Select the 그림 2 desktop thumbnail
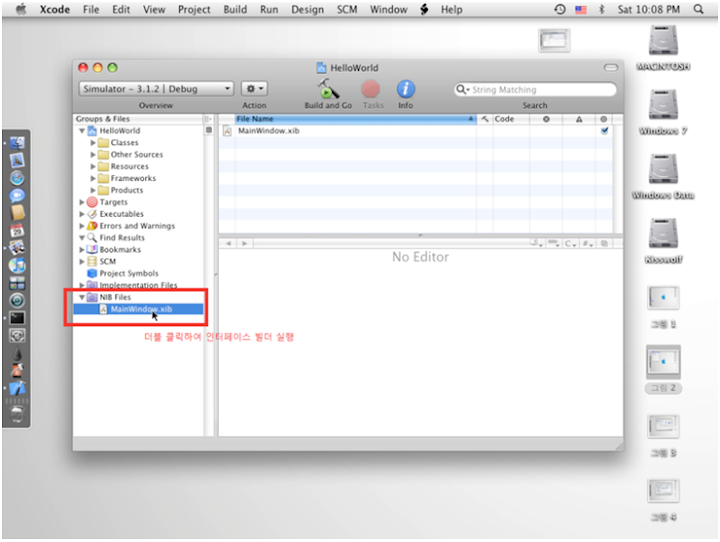Screen dimensions: 720x542 663,362
